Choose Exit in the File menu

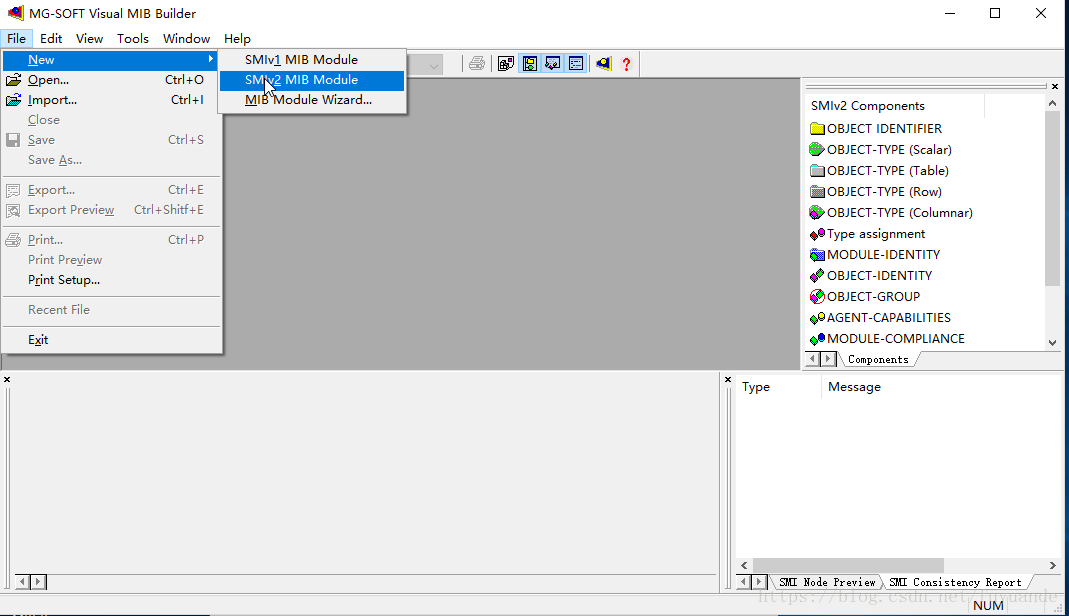tap(112, 340)
